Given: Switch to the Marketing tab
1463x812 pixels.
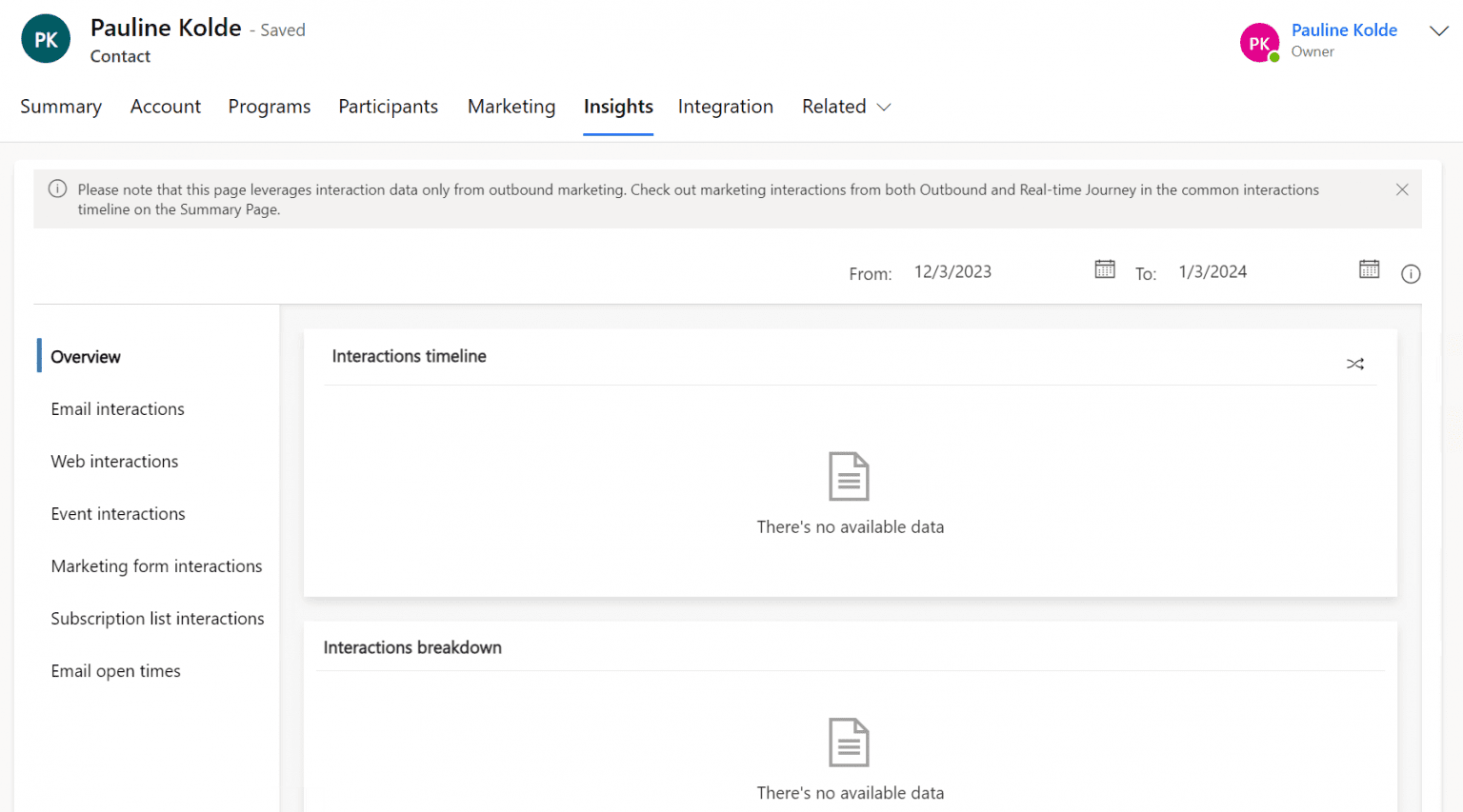Looking at the screenshot, I should [511, 107].
